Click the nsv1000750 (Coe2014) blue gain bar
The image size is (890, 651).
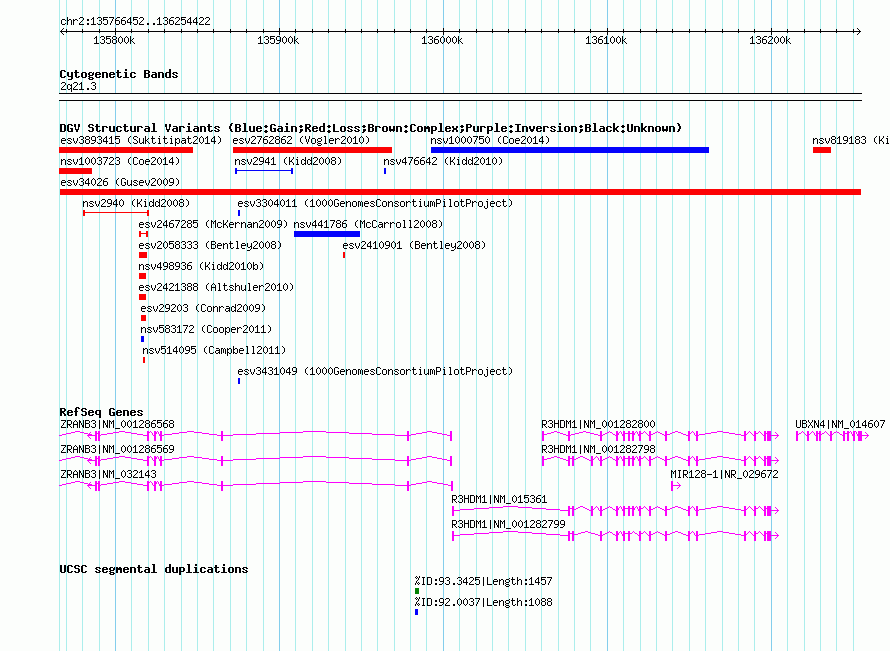pos(570,150)
